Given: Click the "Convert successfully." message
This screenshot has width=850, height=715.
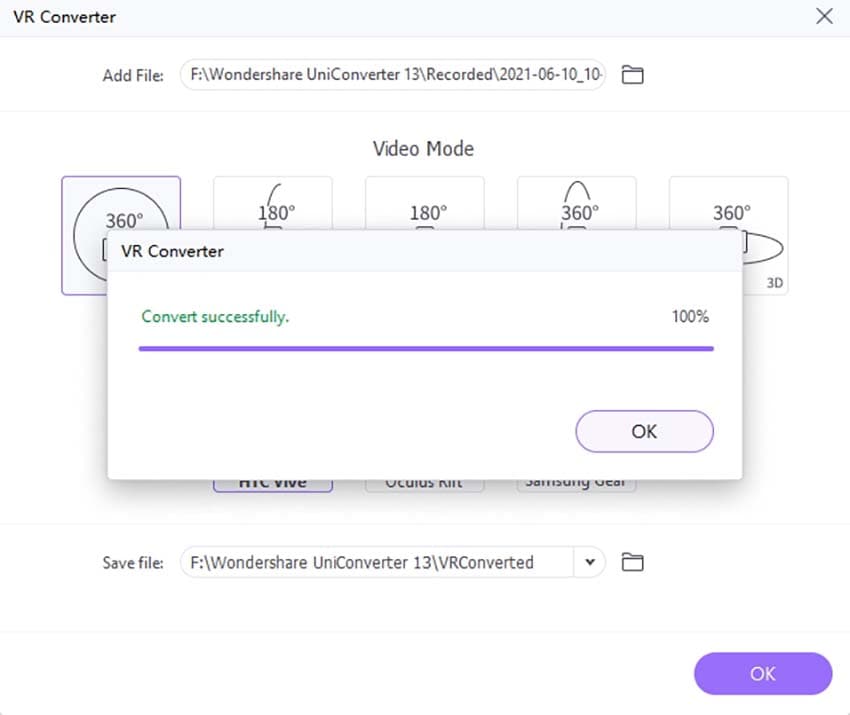Looking at the screenshot, I should click(x=215, y=317).
